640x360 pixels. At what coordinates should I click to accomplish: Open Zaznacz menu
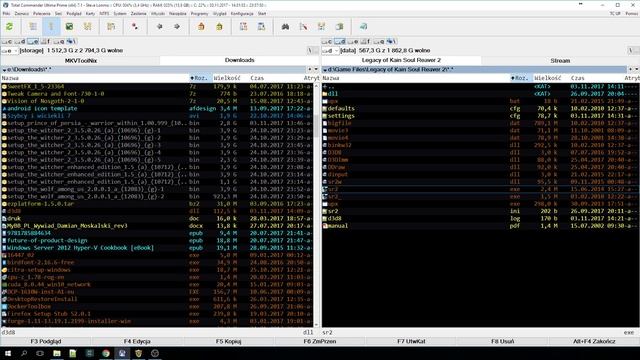coord(22,13)
